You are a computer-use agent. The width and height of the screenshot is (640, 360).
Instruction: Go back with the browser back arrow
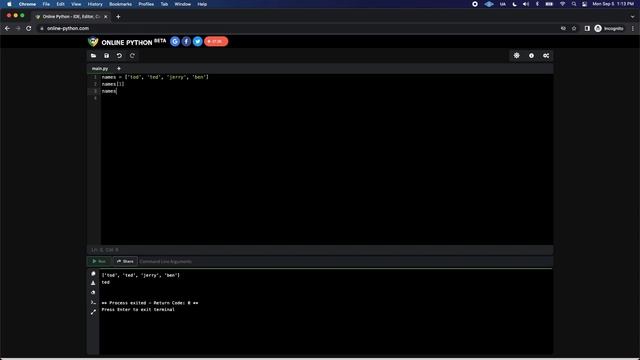tap(7, 28)
